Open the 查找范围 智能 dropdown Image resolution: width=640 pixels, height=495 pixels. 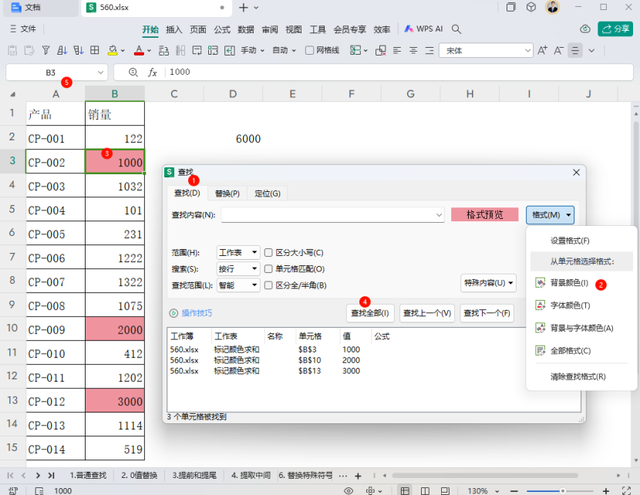click(238, 285)
